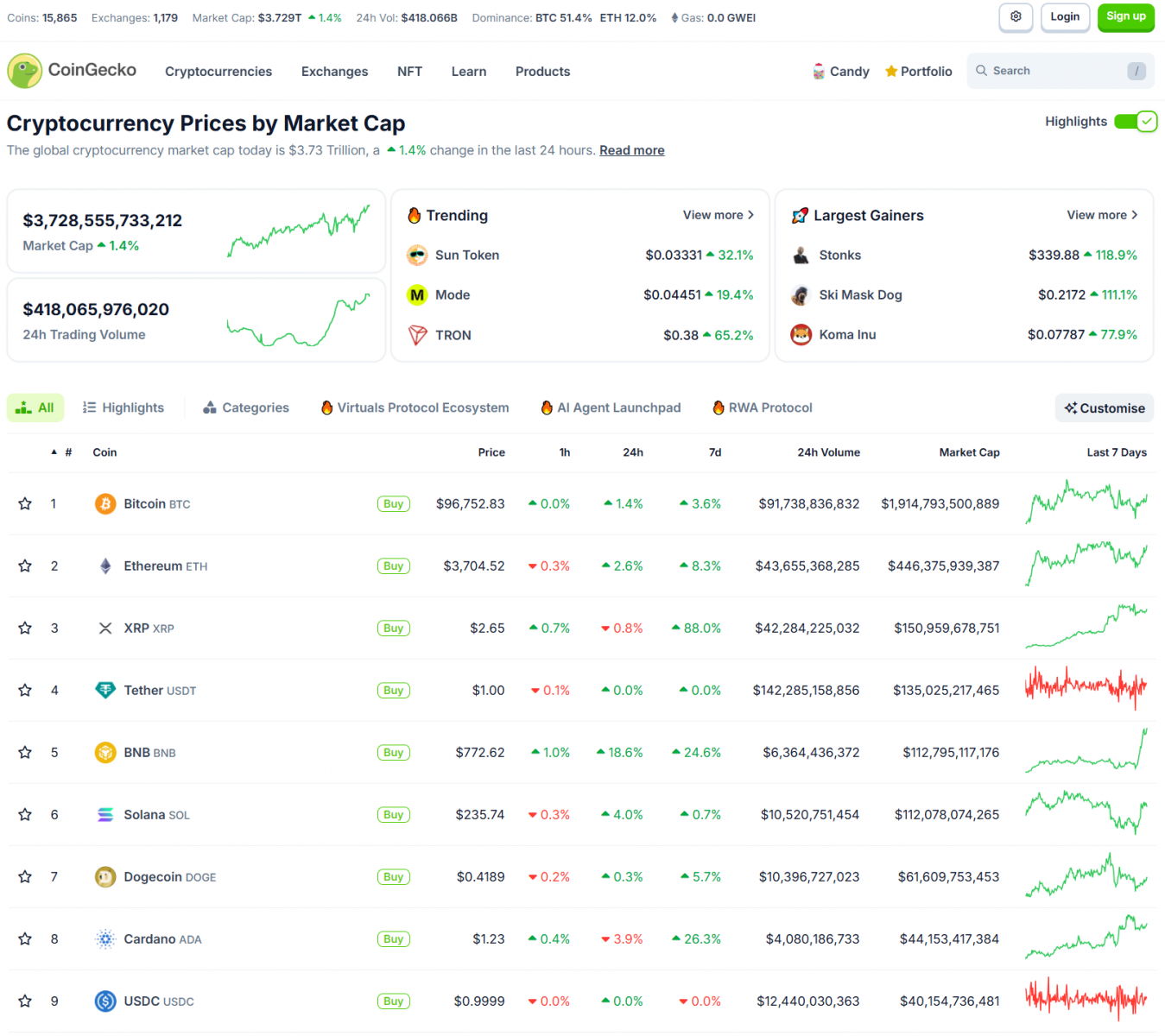Expand Largest Gainers View more
Screen dimensions: 1165x1036
point(1102,215)
